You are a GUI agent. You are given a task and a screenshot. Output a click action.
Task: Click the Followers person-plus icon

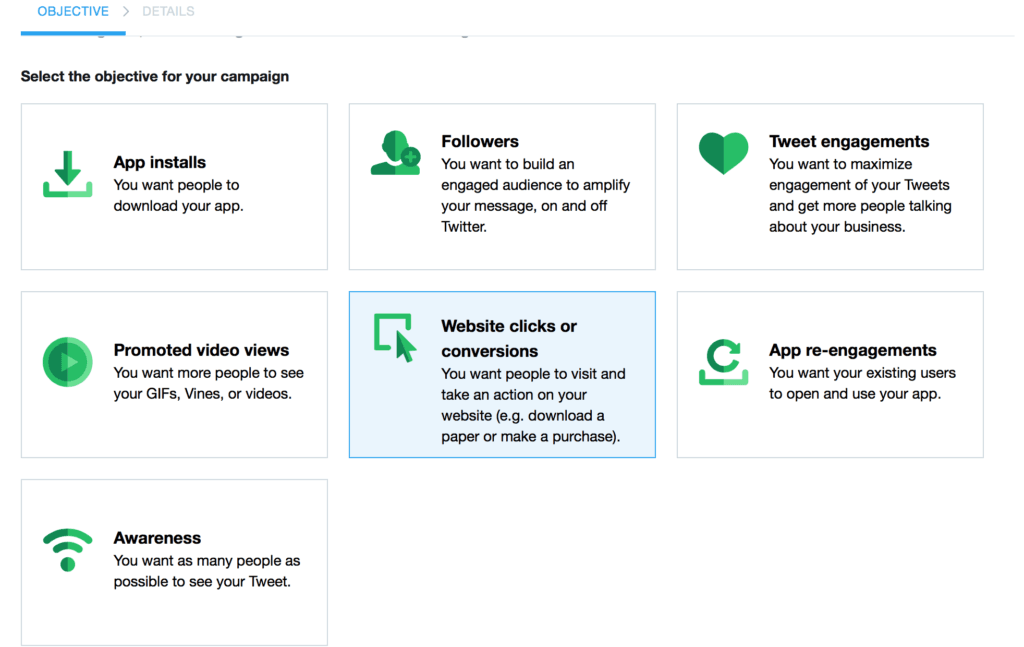(x=396, y=153)
